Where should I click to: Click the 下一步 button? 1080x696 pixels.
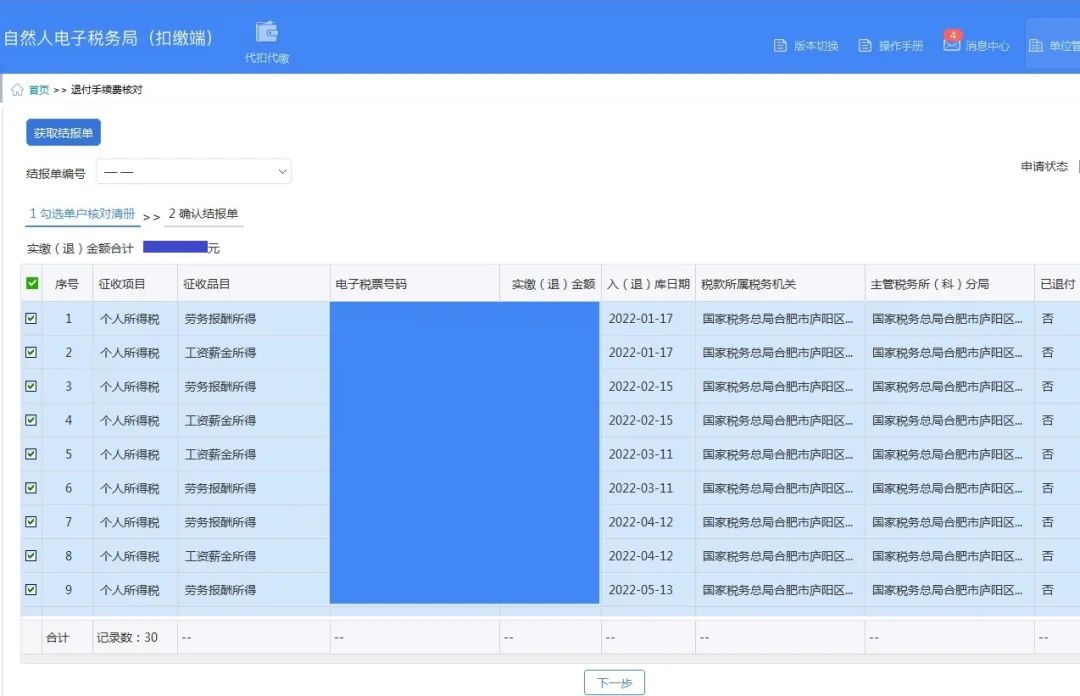click(614, 683)
